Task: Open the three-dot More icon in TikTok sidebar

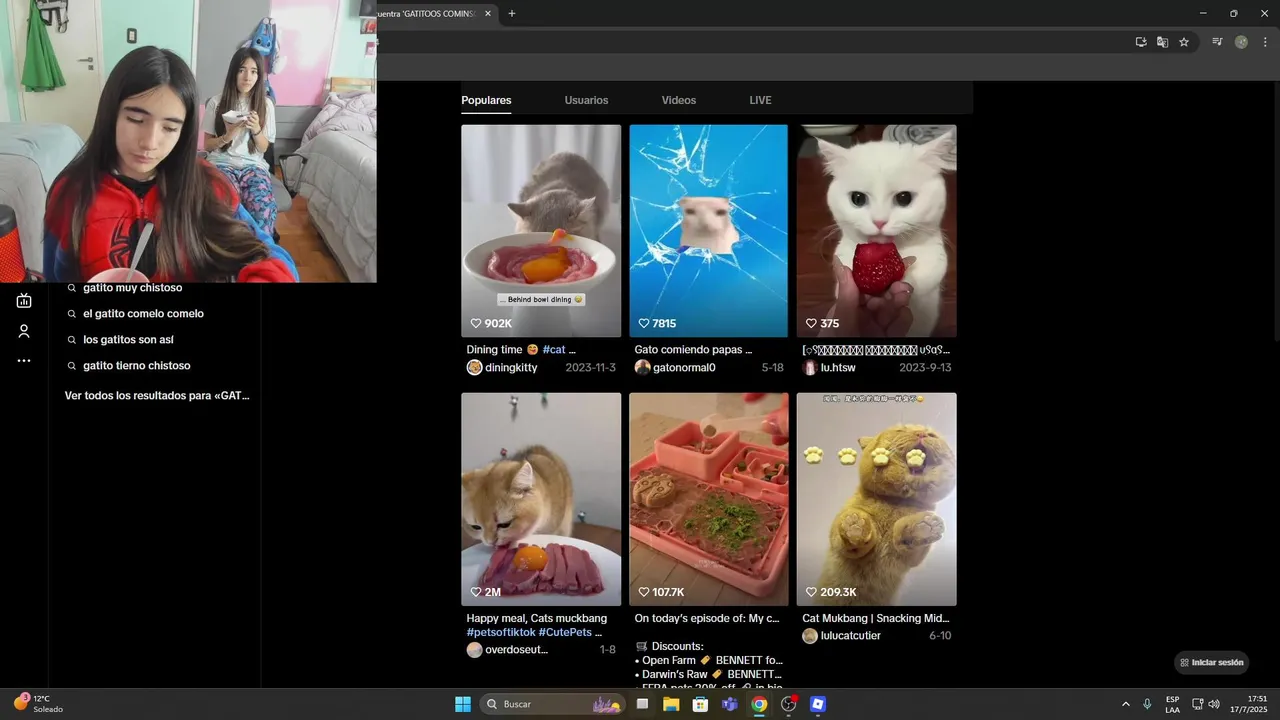Action: (24, 361)
